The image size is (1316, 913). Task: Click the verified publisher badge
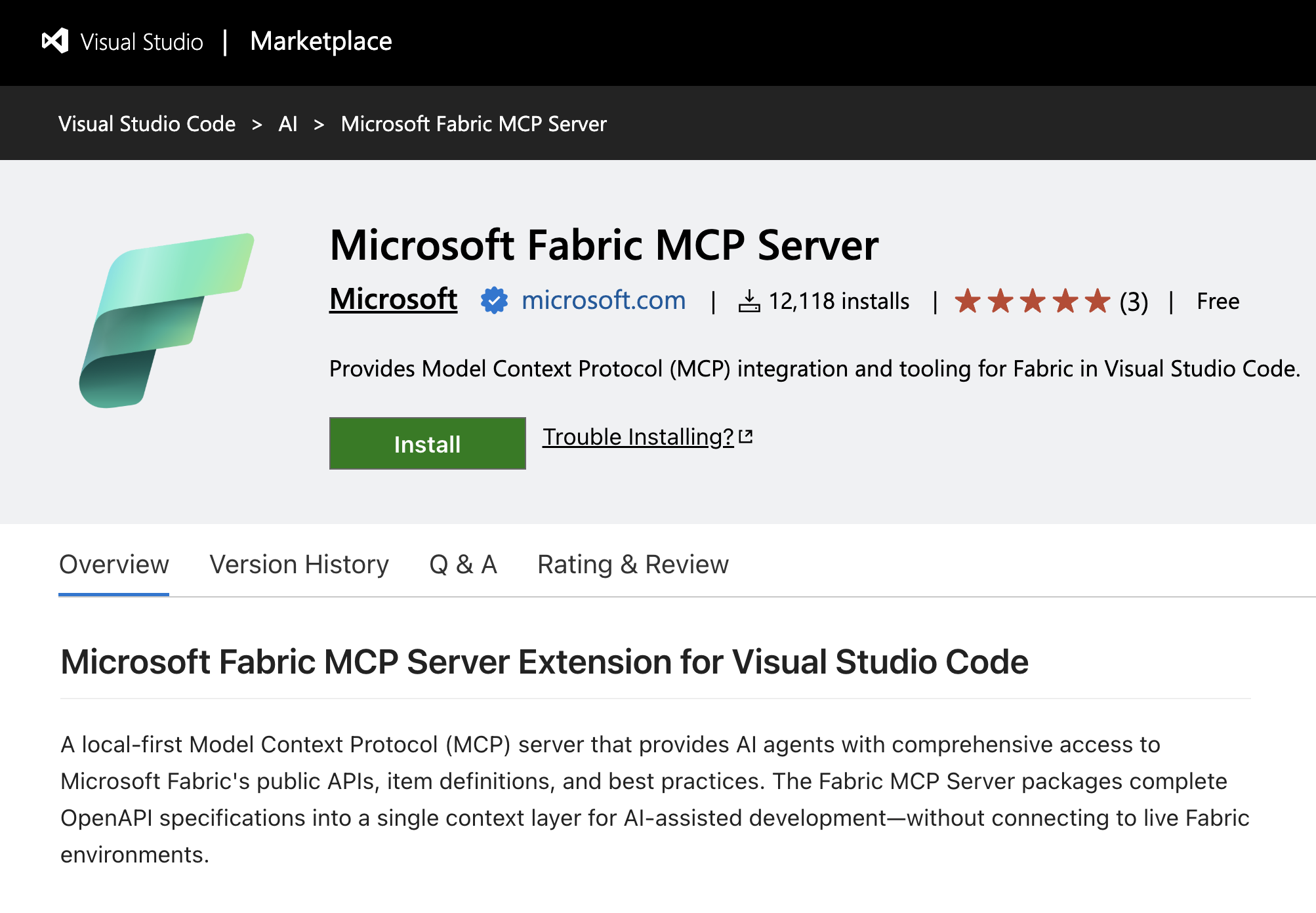(494, 300)
